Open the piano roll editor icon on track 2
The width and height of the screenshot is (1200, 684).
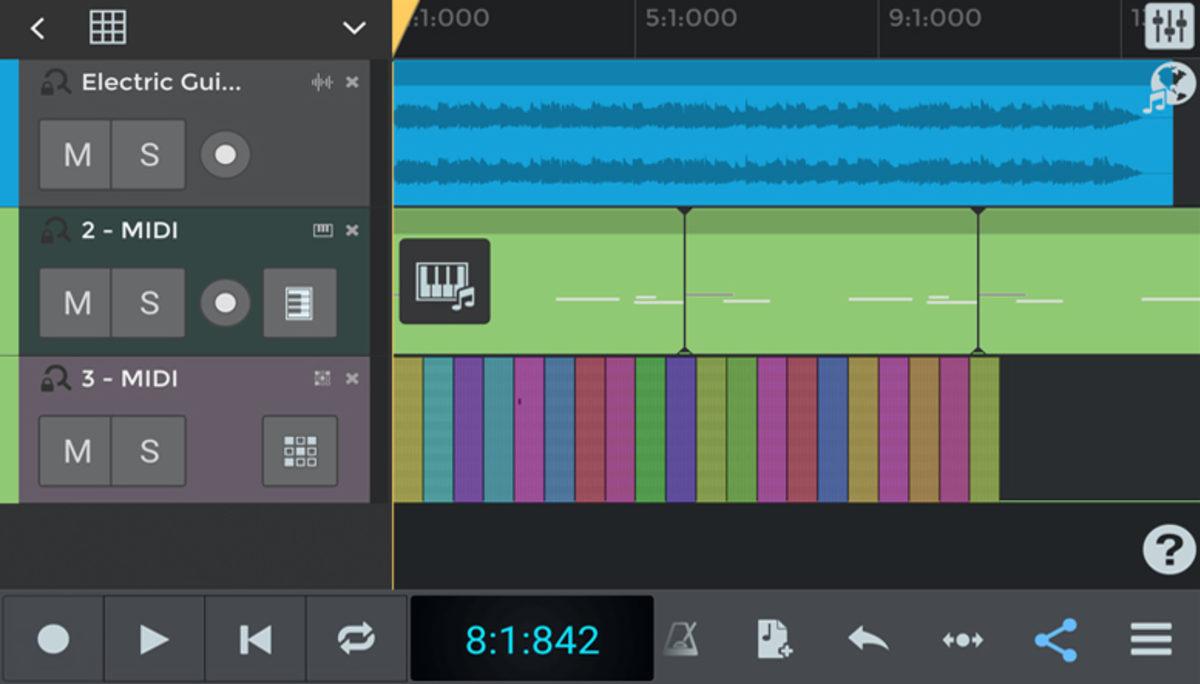coord(299,303)
